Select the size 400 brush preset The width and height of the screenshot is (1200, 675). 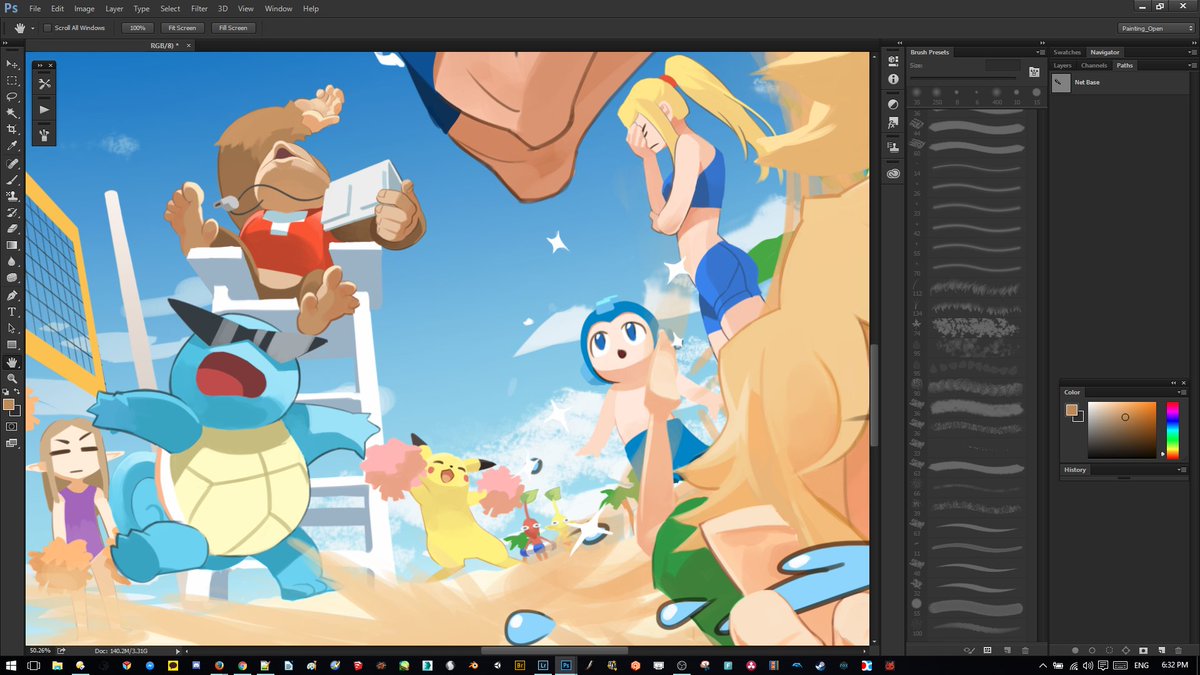click(x=997, y=94)
